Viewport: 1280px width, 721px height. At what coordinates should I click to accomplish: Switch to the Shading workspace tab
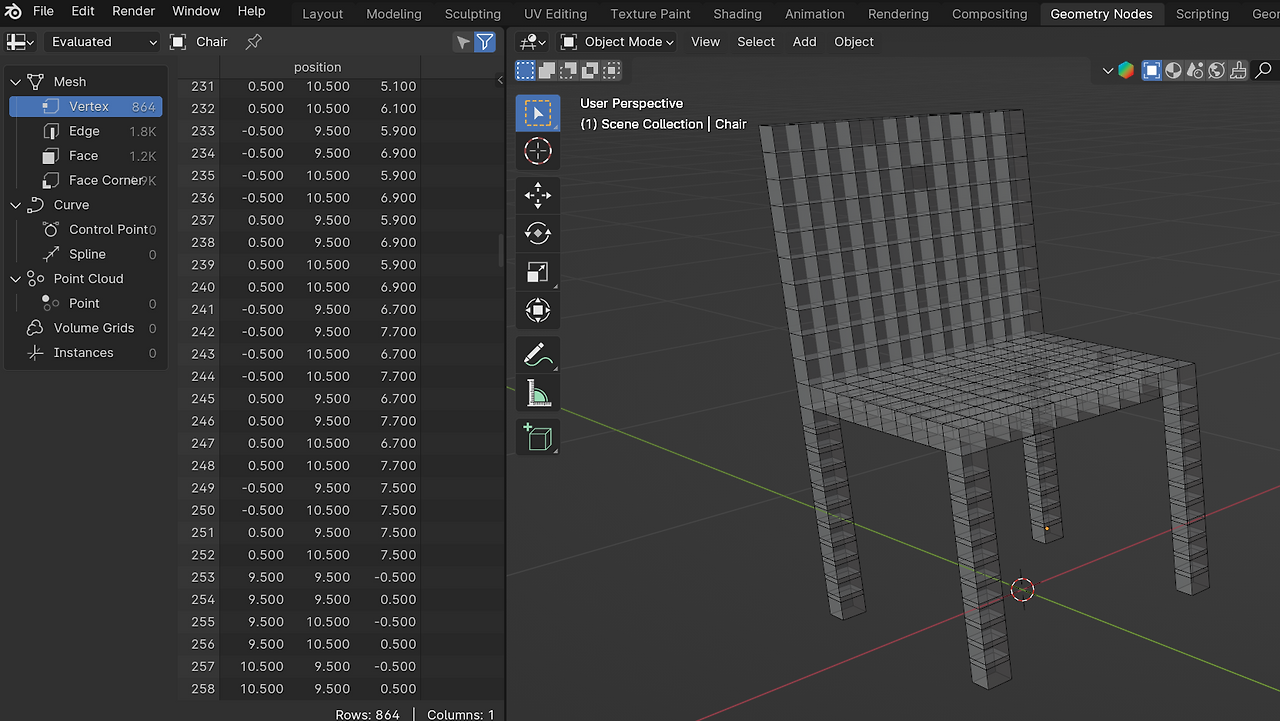coord(737,14)
